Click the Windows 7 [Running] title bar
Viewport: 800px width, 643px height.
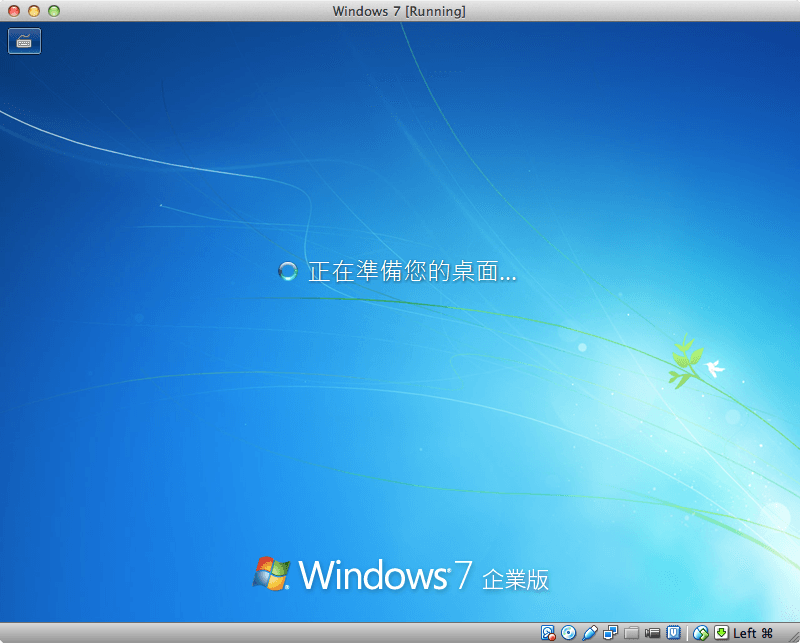click(x=400, y=11)
